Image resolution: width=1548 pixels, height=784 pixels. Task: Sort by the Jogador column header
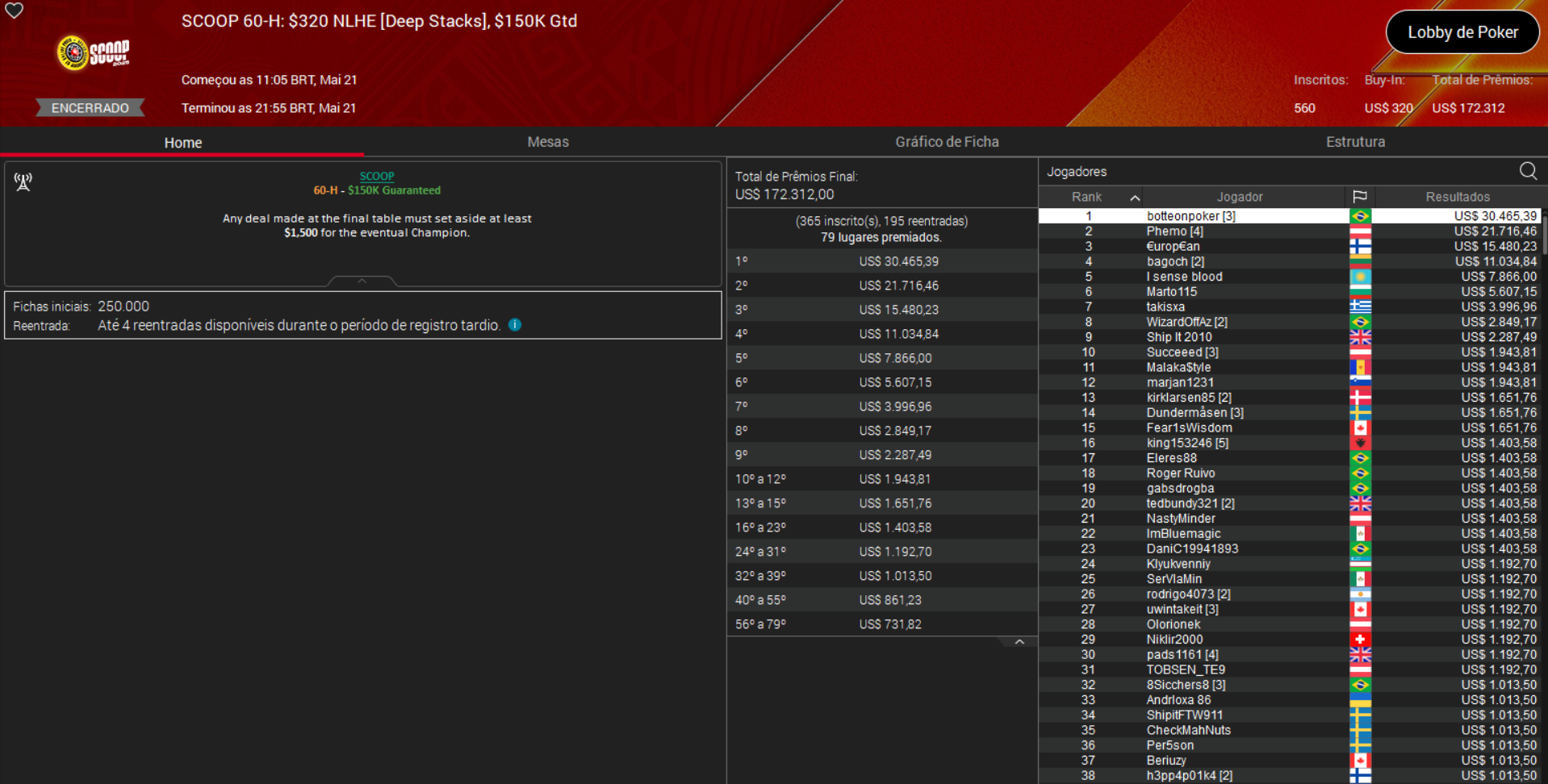click(x=1240, y=197)
